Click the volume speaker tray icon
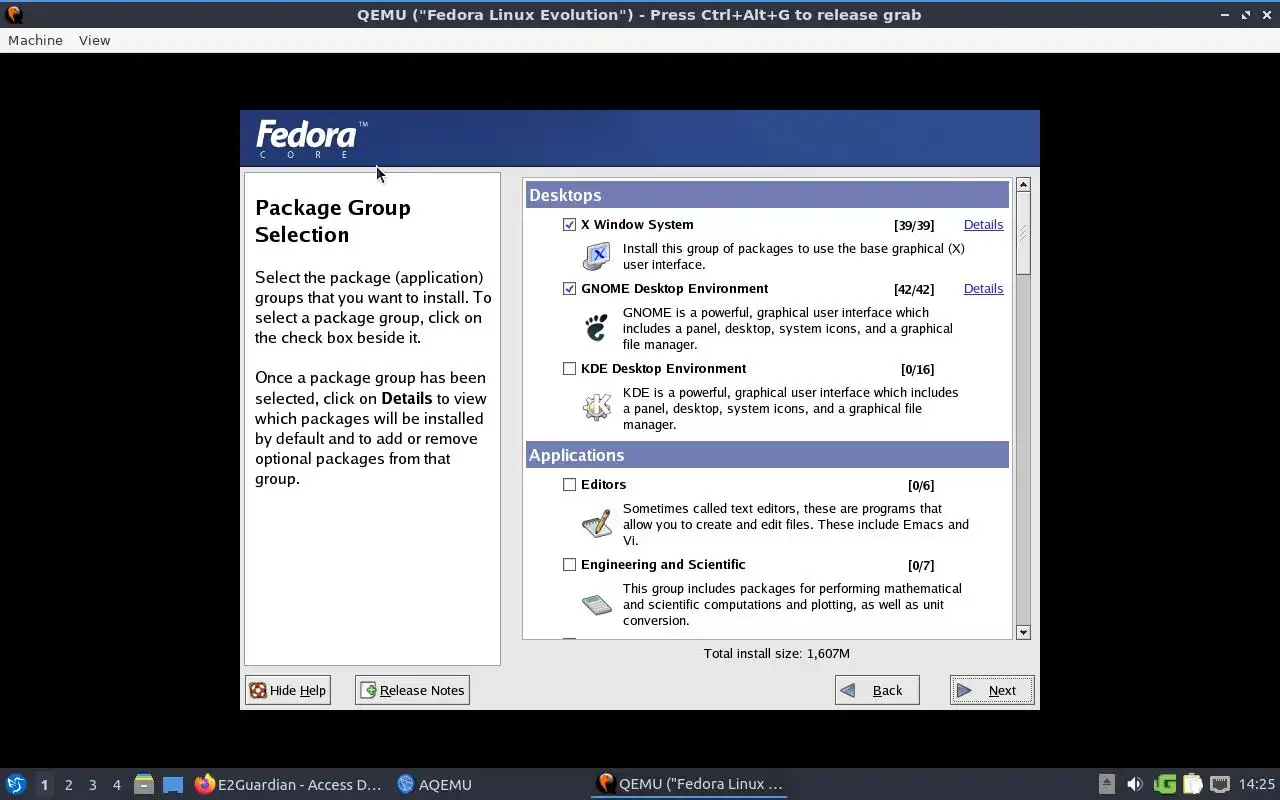This screenshot has width=1280, height=800. tap(1134, 784)
